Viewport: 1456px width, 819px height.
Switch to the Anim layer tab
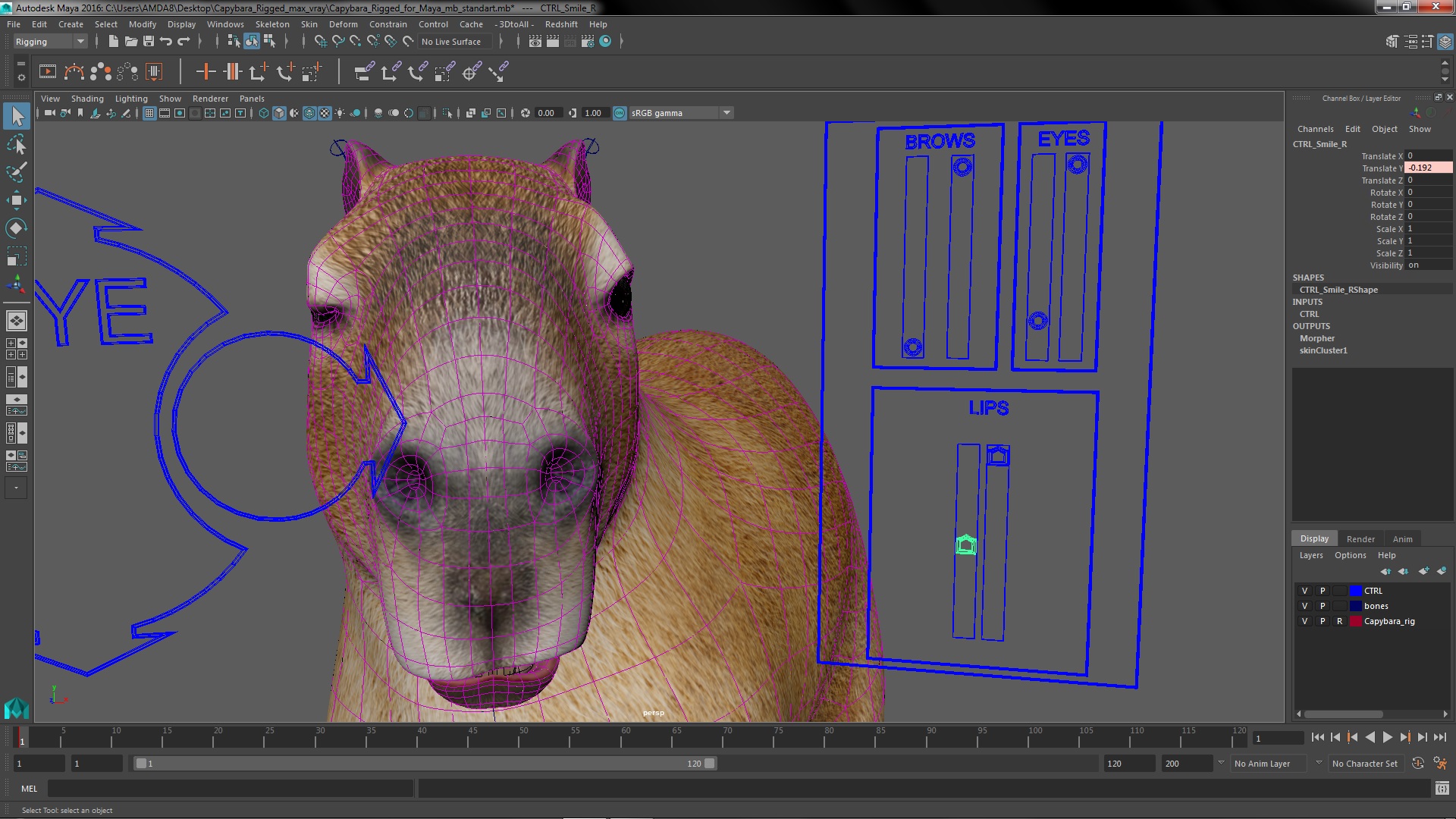pos(1402,539)
